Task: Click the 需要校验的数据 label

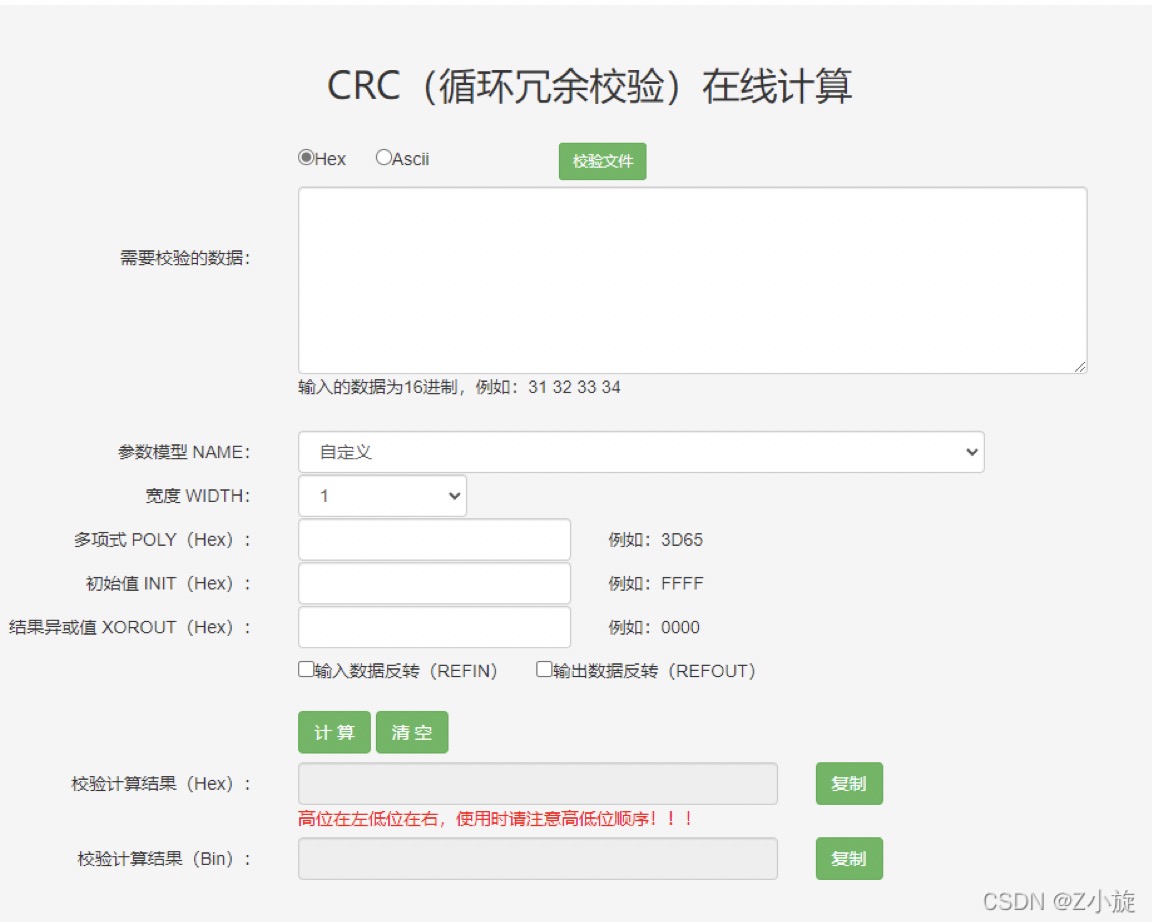Action: coord(185,258)
